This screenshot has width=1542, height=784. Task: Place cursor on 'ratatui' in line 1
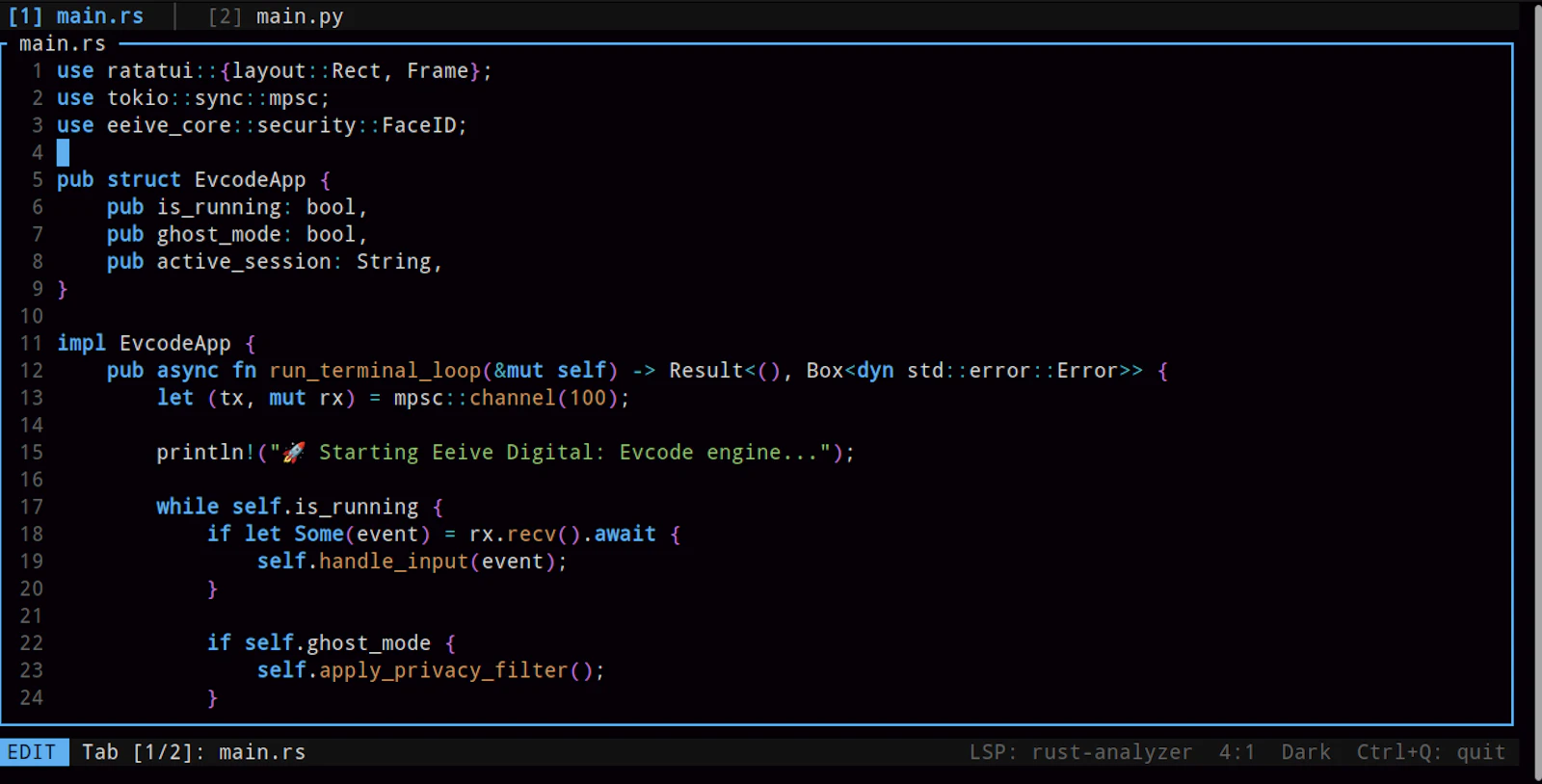click(x=150, y=71)
